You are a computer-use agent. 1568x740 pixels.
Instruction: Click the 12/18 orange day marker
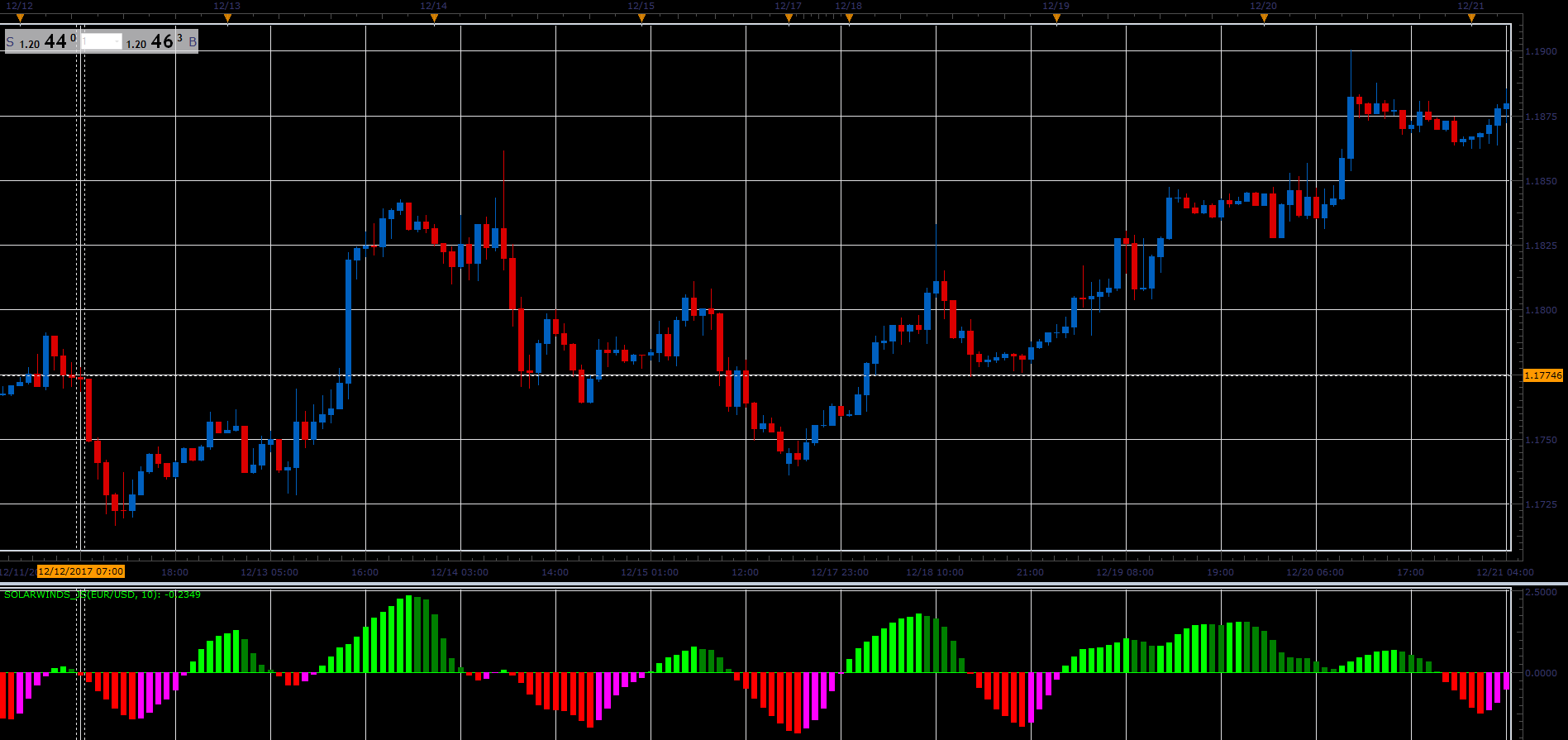(849, 18)
